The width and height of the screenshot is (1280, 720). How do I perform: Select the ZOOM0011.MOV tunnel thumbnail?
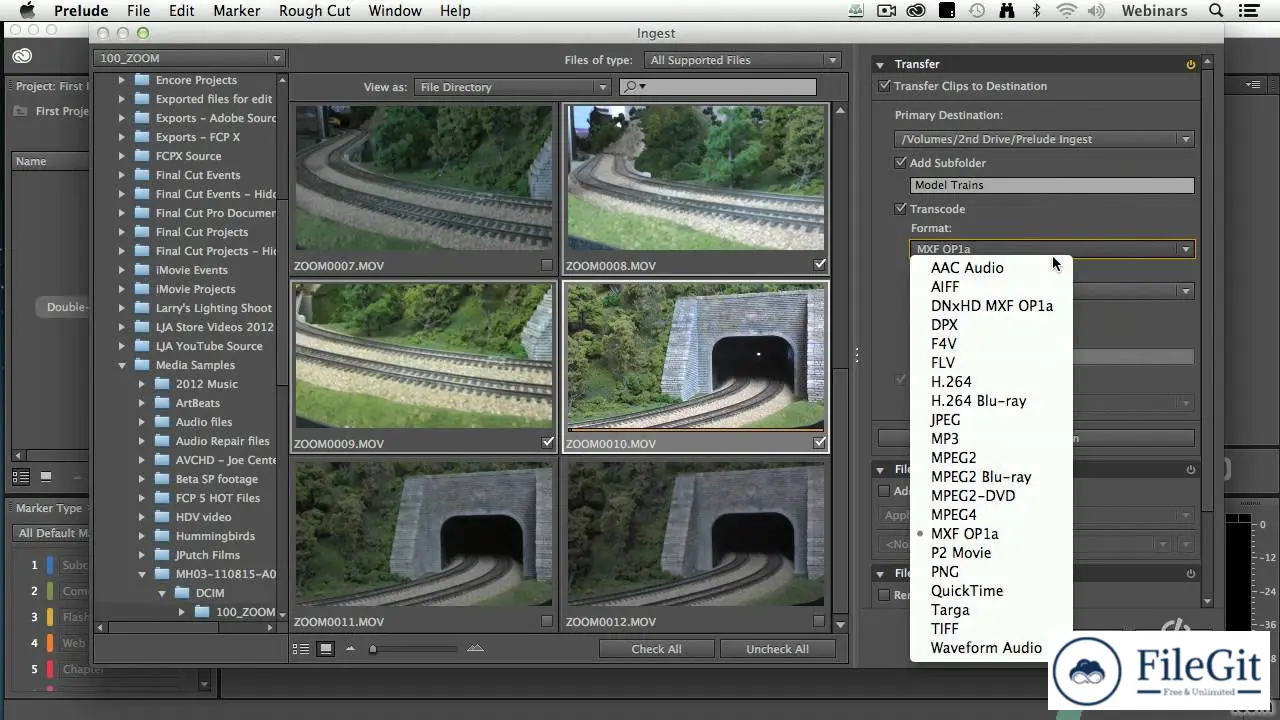click(424, 533)
